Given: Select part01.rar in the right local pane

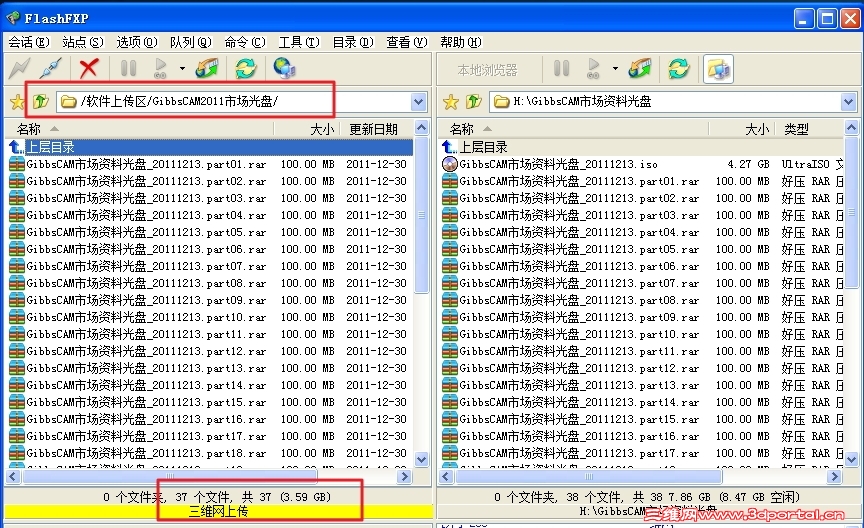Looking at the screenshot, I should click(641, 181).
